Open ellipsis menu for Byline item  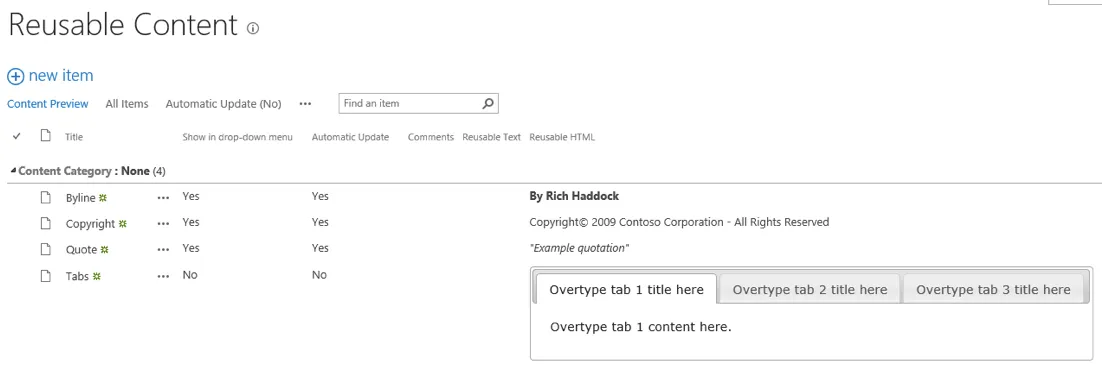pyautogui.click(x=164, y=198)
